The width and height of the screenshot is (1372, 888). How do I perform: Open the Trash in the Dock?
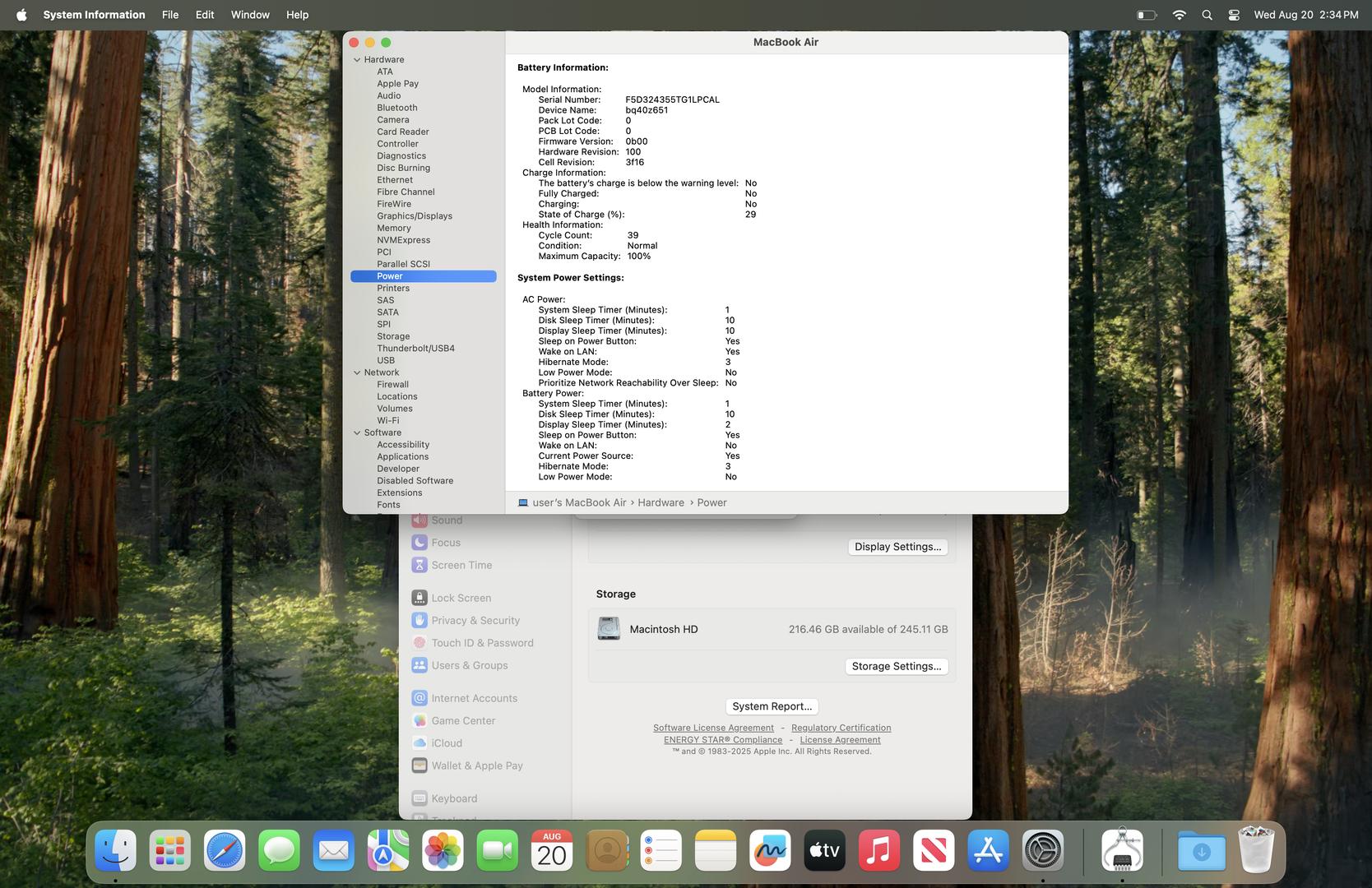pos(1256,850)
